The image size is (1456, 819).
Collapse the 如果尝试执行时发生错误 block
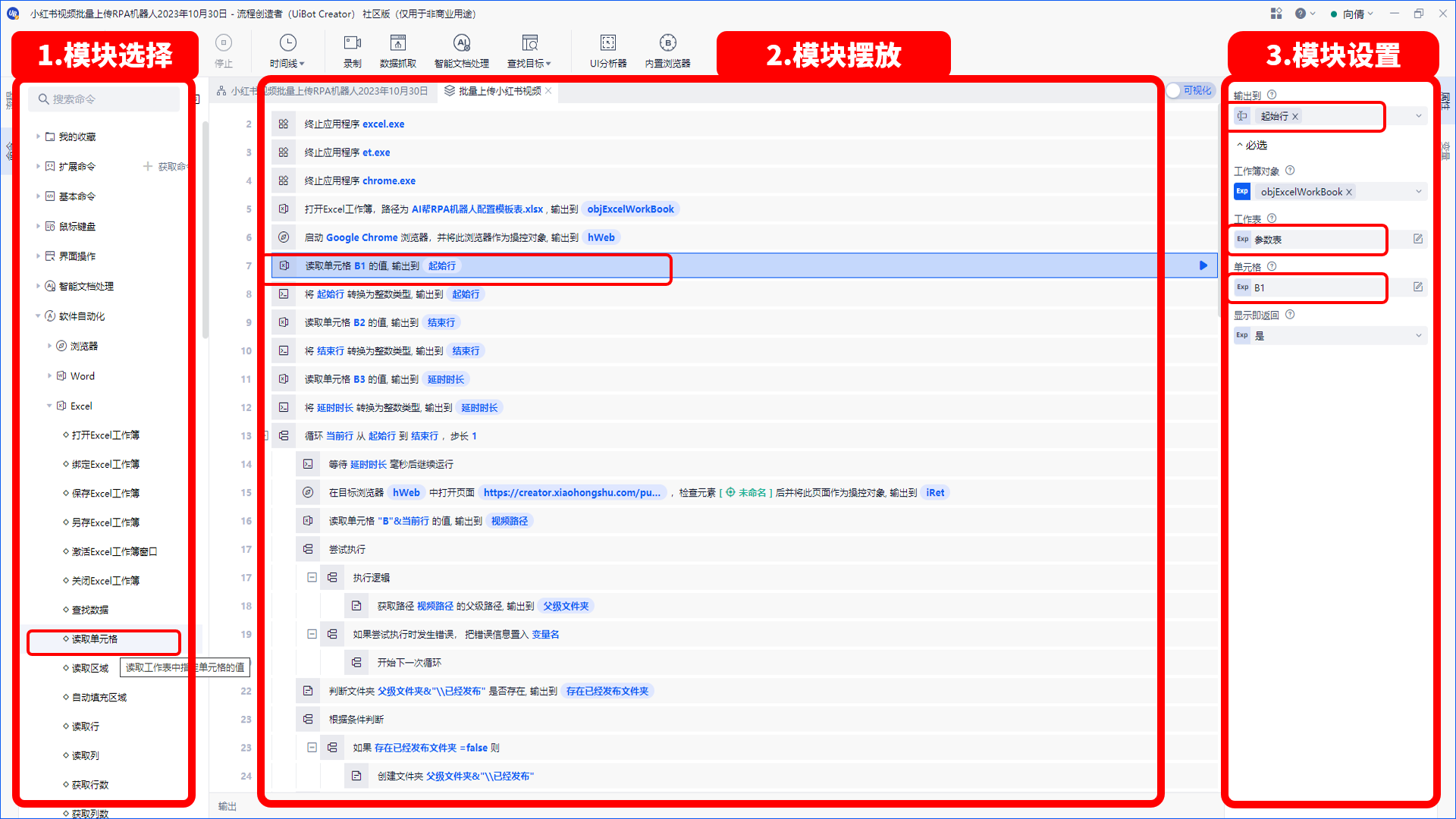312,634
